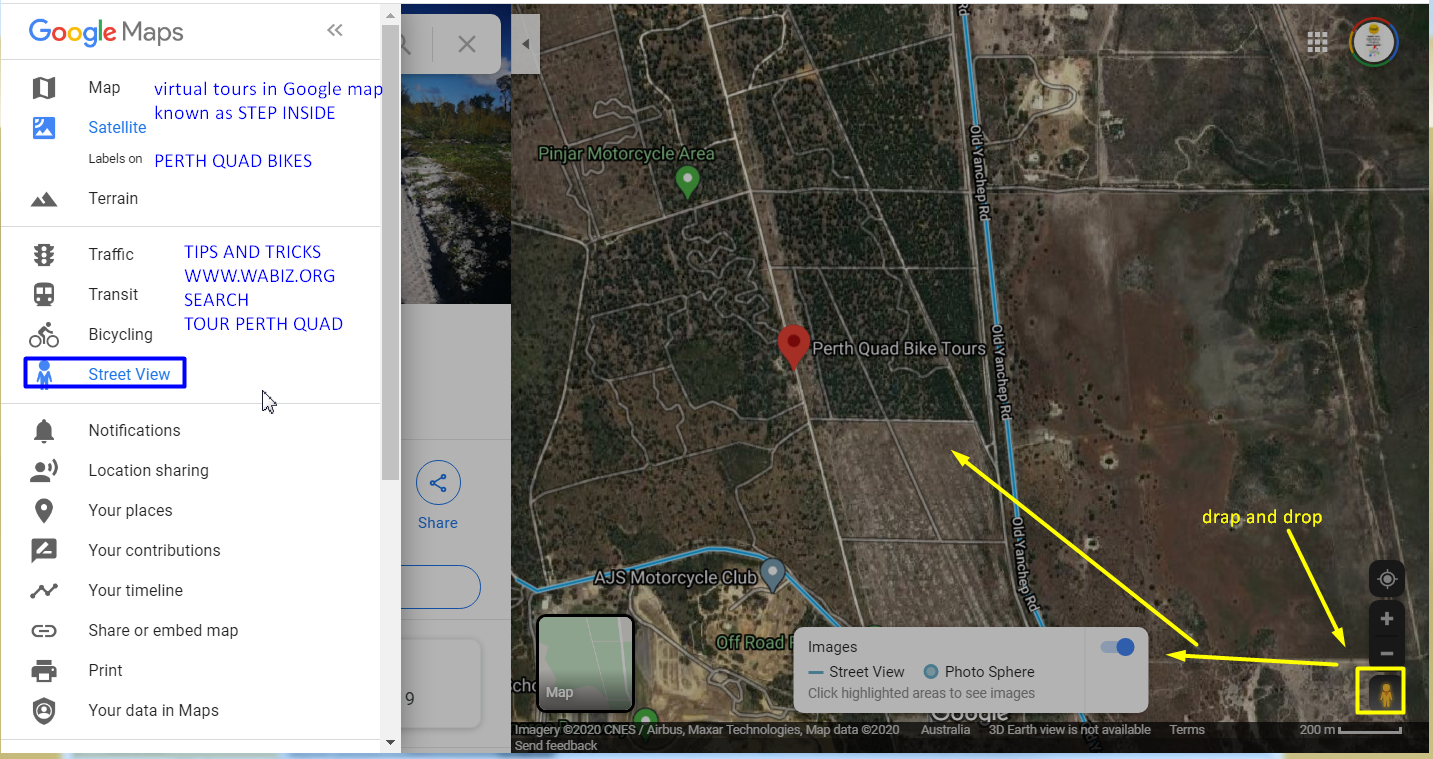Select the Satellite image icon

[x=44, y=128]
